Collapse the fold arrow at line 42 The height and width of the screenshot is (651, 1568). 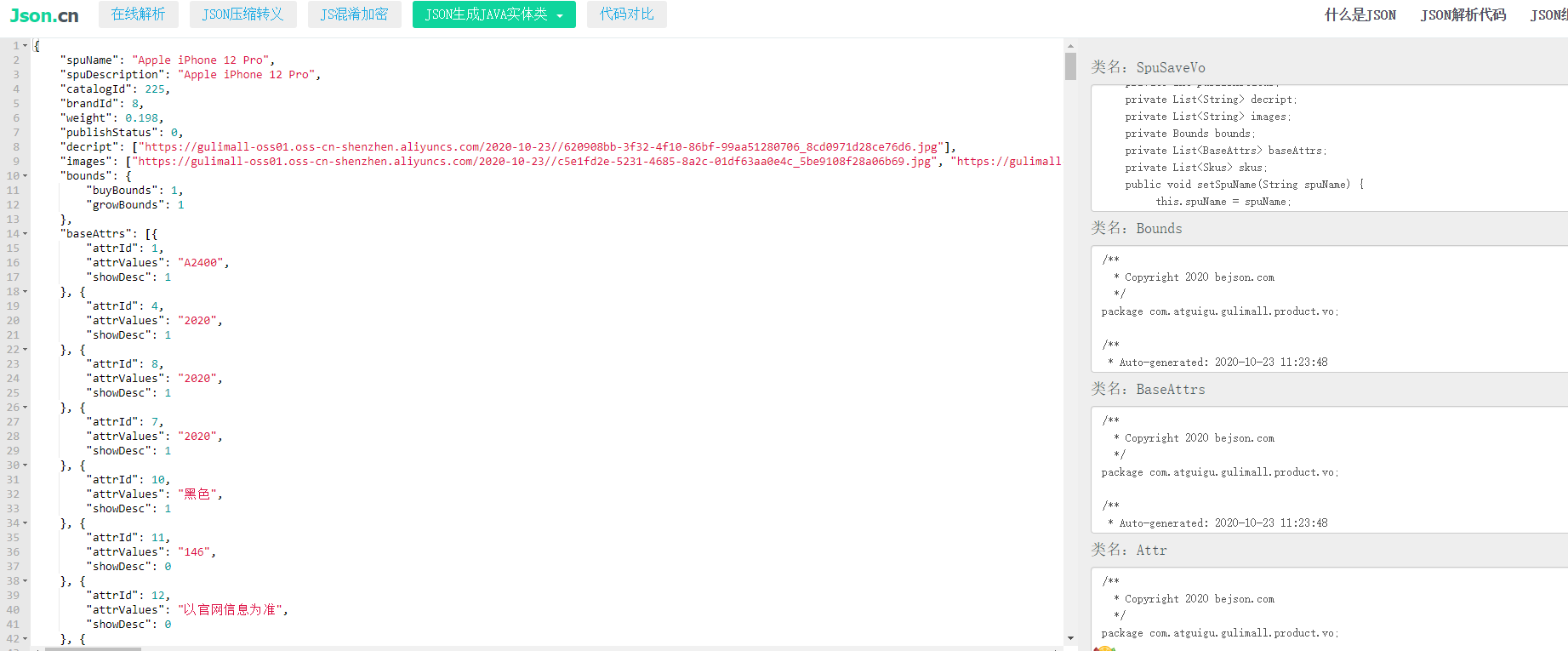click(26, 639)
